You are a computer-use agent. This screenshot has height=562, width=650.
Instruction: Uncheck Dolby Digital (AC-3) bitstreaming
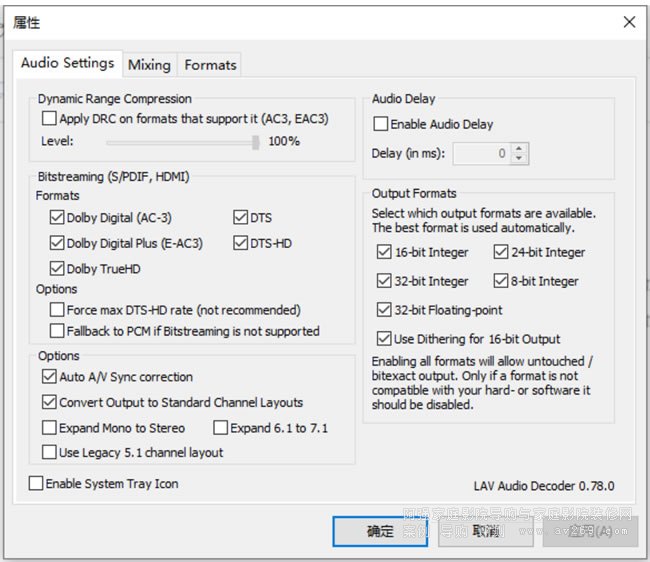(57, 217)
